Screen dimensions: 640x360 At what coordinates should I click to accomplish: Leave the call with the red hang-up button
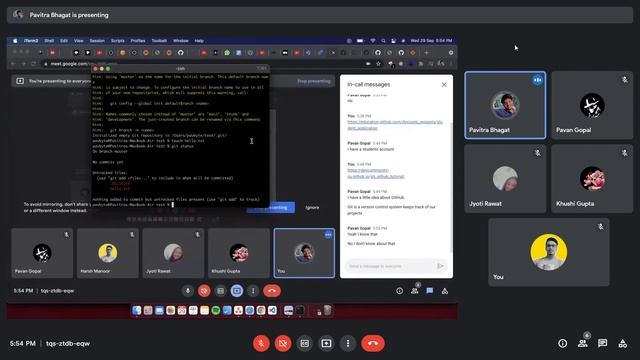tap(373, 343)
